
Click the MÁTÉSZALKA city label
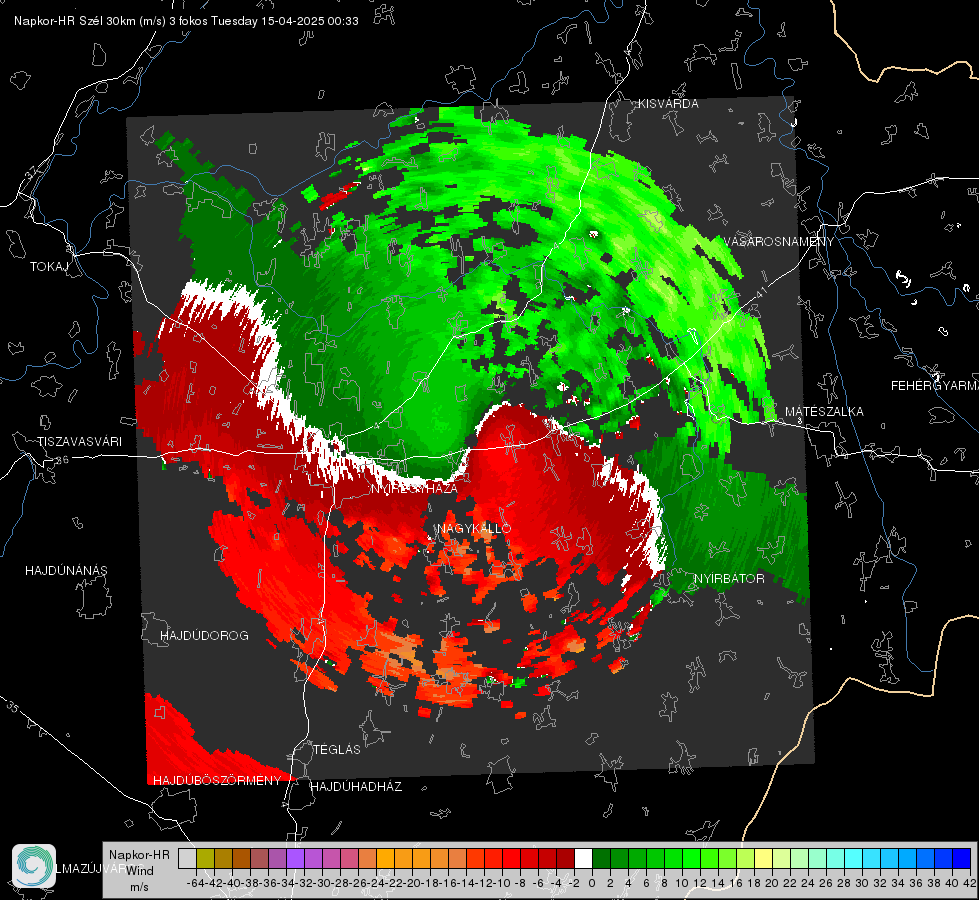coord(824,412)
